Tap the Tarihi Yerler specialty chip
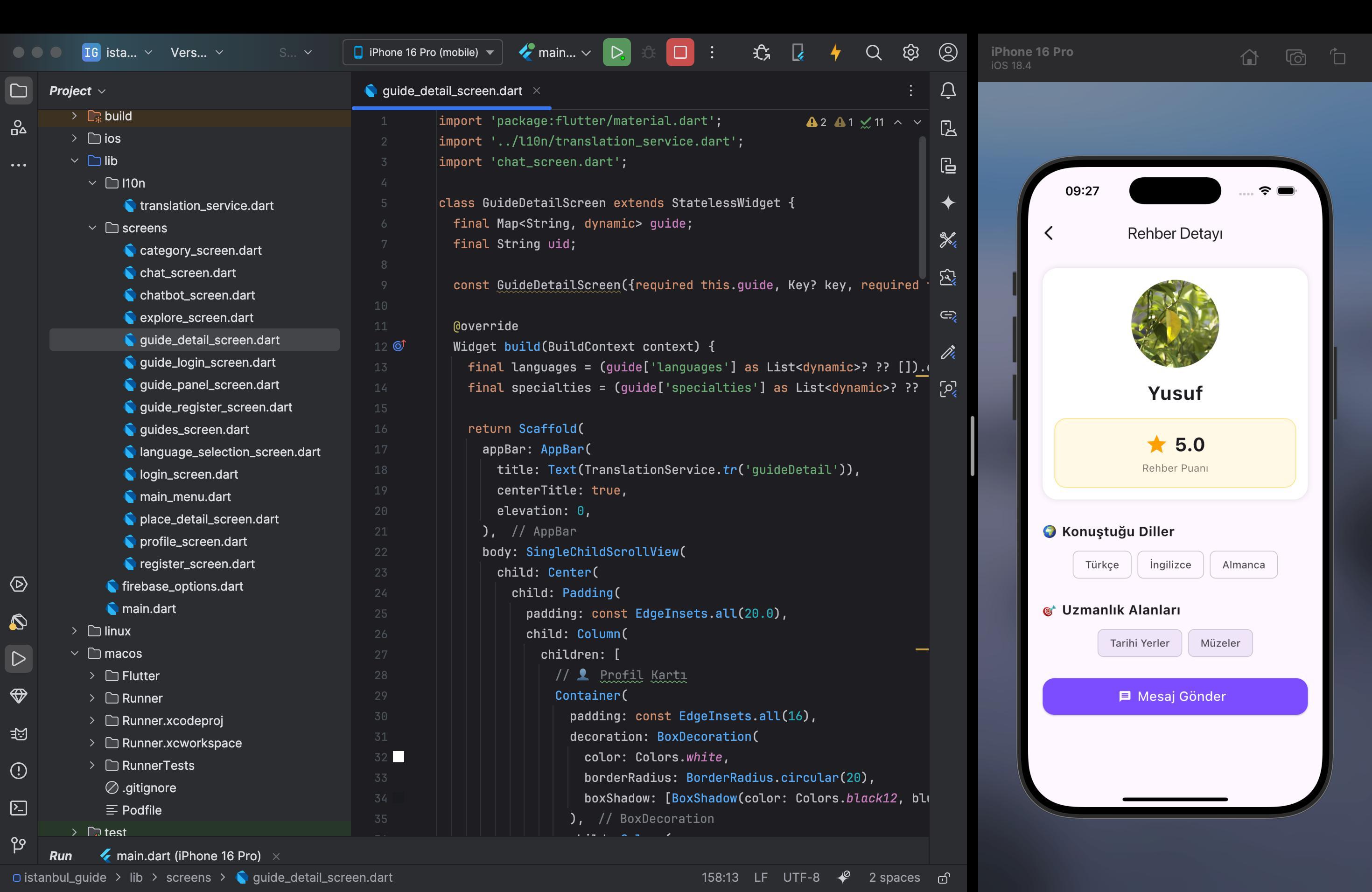The width and height of the screenshot is (1372, 892). (1139, 643)
